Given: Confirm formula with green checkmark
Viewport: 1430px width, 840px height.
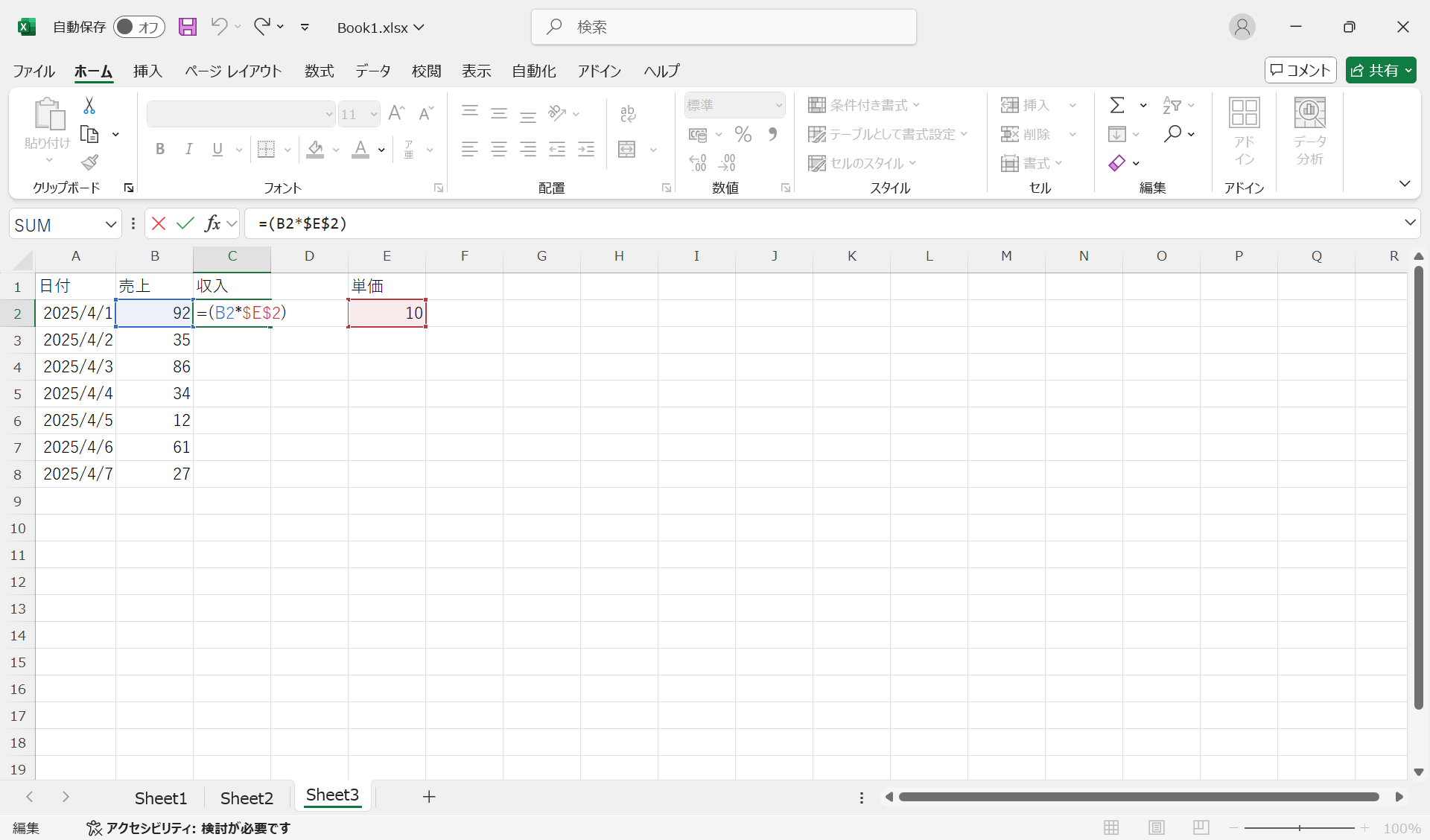Looking at the screenshot, I should (185, 223).
